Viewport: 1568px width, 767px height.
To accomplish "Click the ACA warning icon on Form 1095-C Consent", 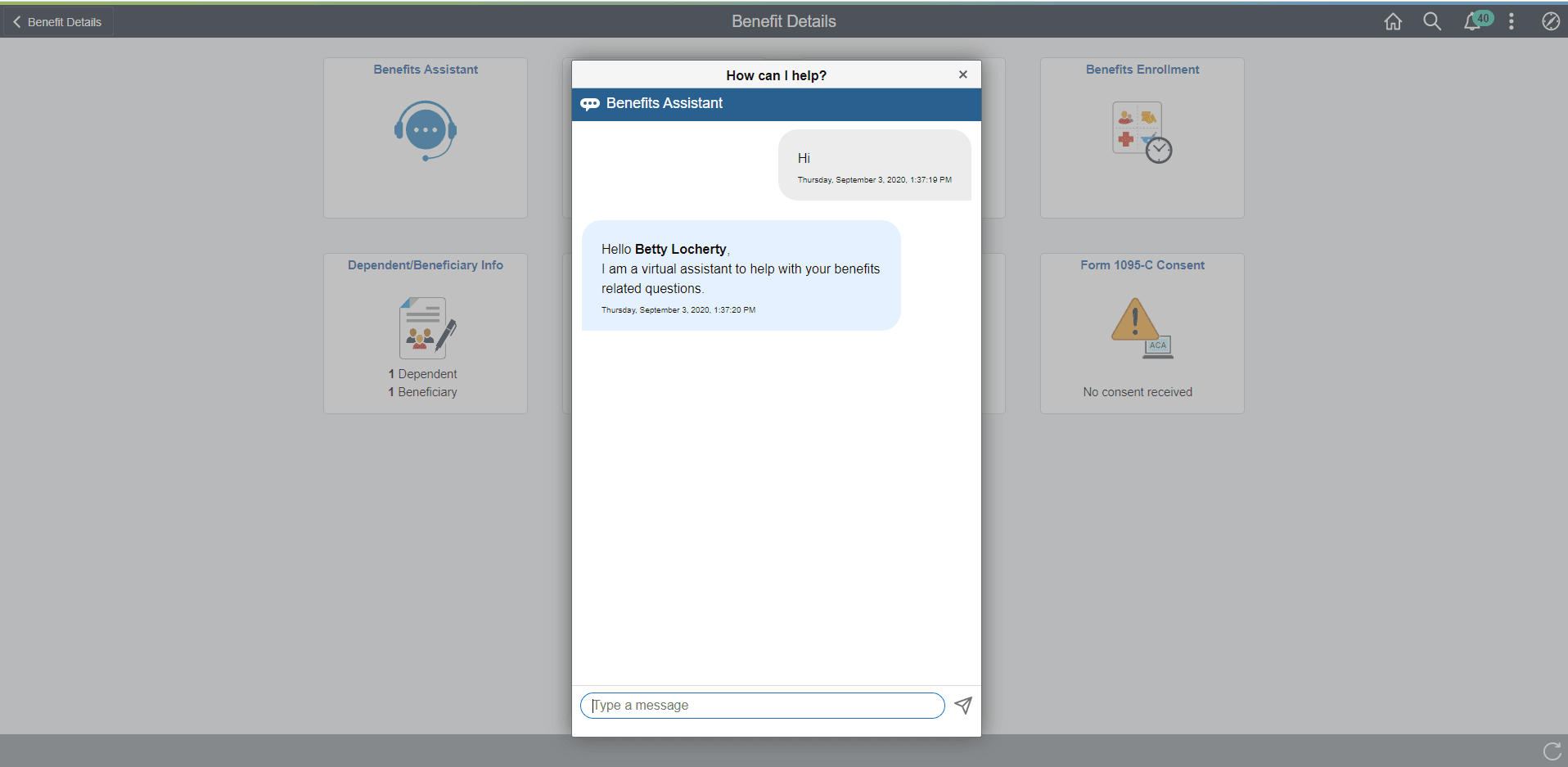I will (x=1138, y=327).
